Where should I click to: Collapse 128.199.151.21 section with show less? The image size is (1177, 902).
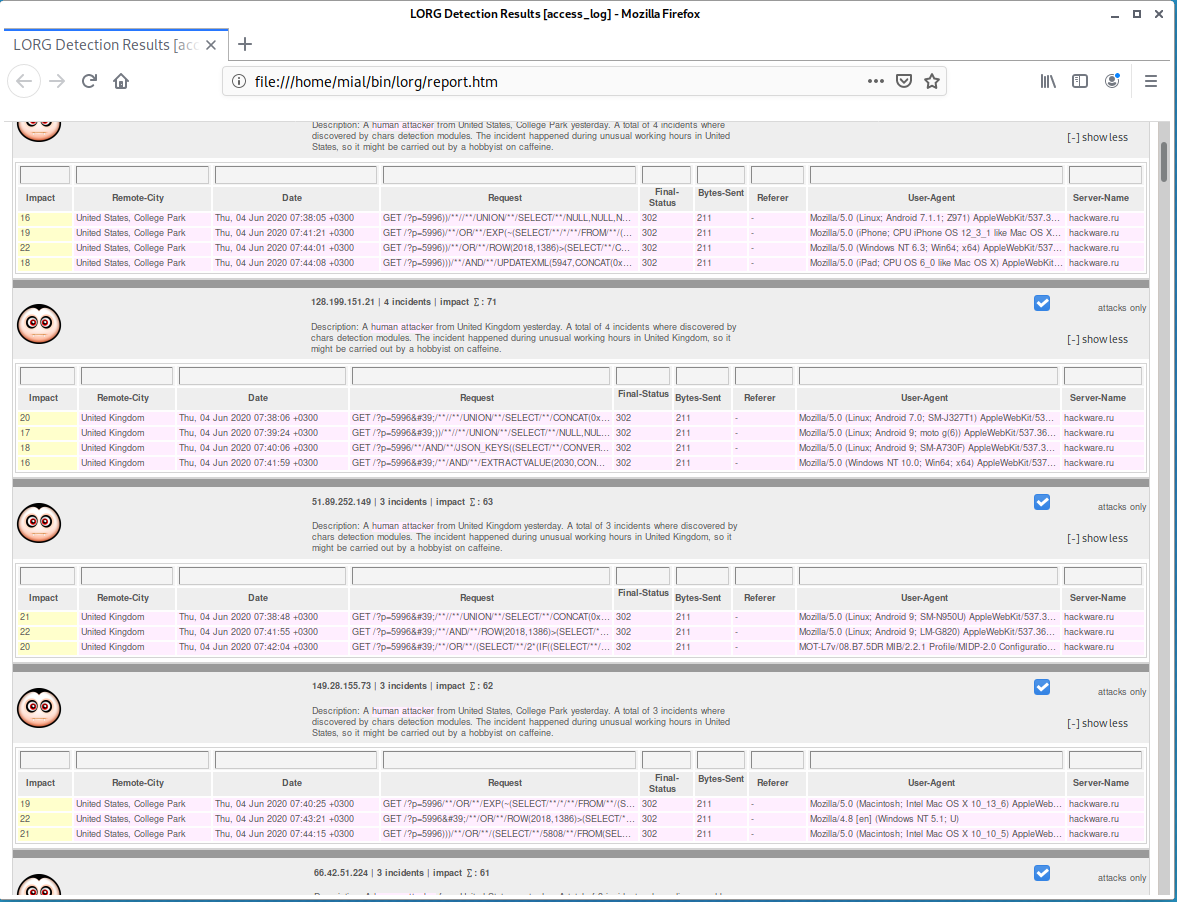point(1097,339)
